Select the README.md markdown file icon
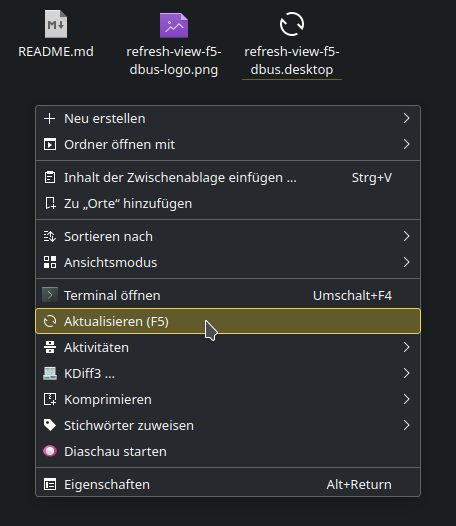The width and height of the screenshot is (456, 526). 56,24
